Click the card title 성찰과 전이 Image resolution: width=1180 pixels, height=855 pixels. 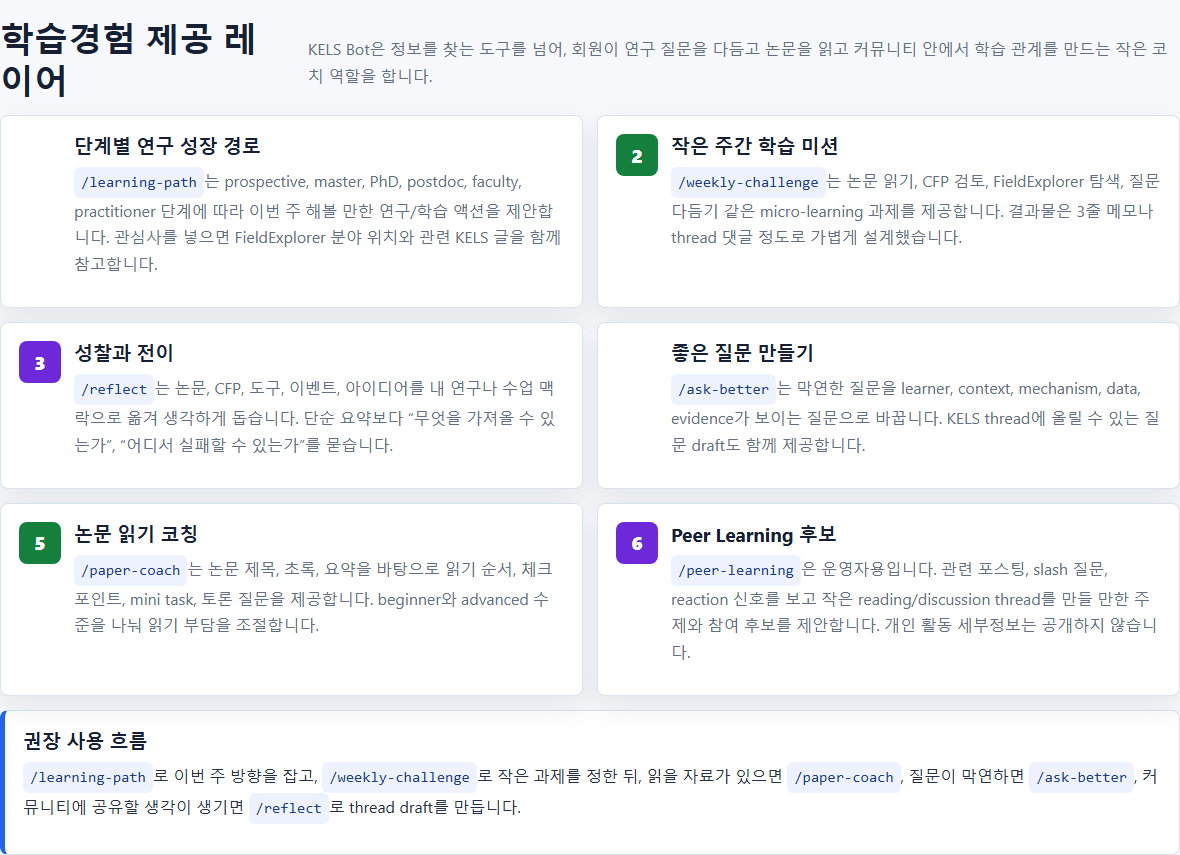[123, 353]
